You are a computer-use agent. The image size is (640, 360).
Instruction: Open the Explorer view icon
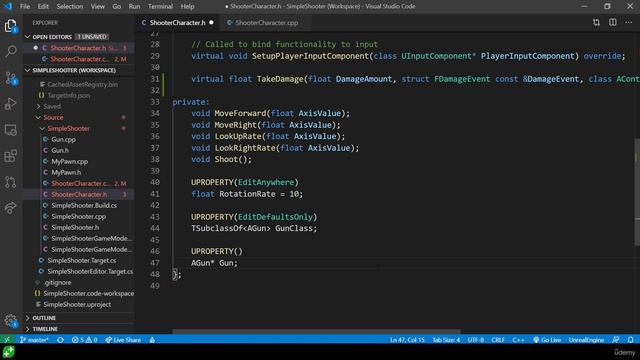pyautogui.click(x=11, y=26)
